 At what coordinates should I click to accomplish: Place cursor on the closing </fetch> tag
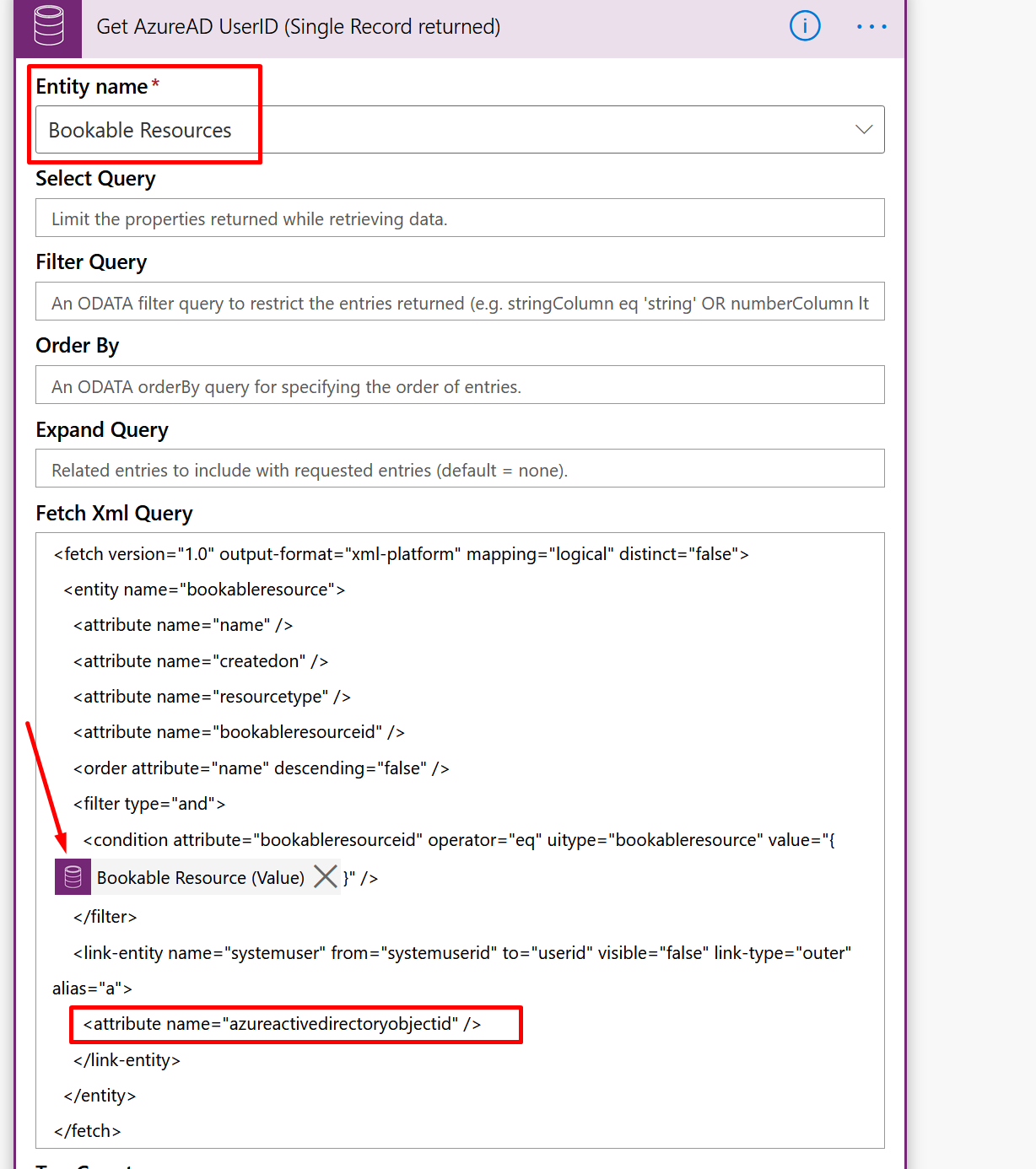88,1131
